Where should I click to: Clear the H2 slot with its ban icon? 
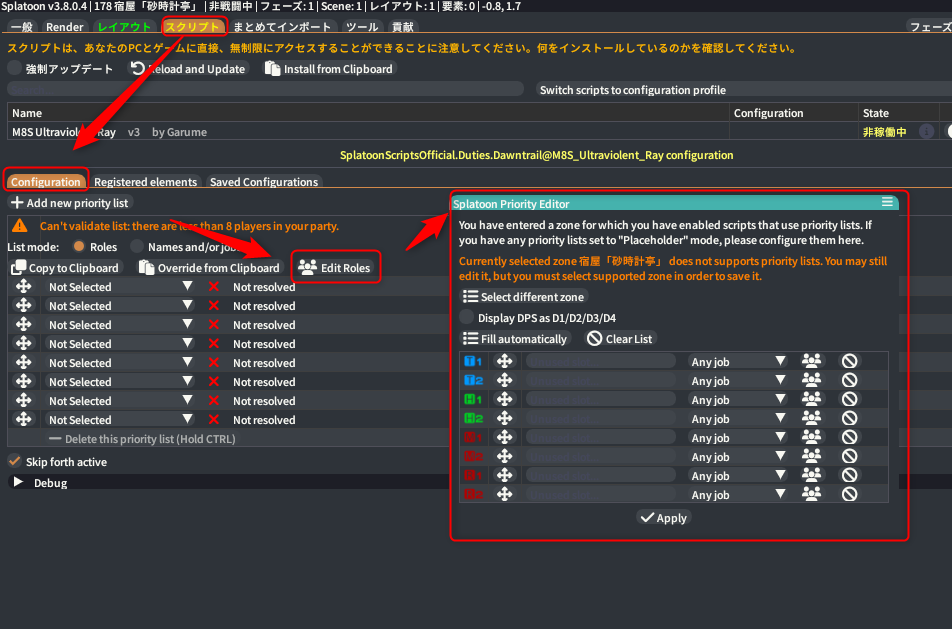tap(849, 418)
